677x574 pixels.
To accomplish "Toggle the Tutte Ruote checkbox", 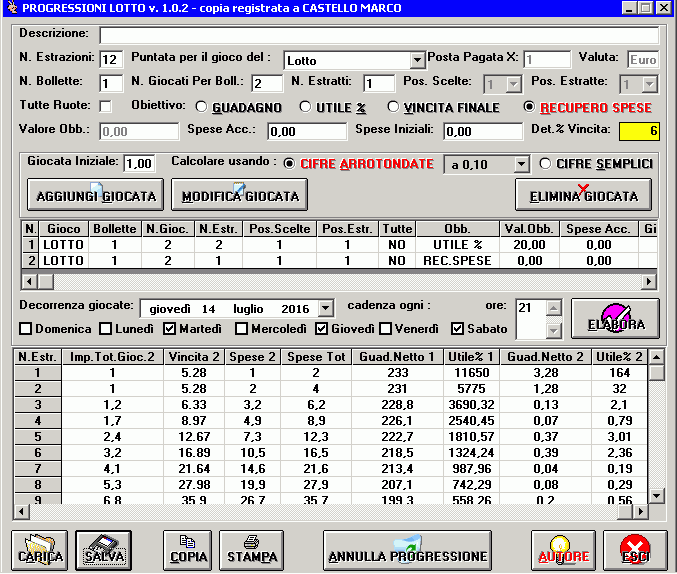I will tap(105, 106).
